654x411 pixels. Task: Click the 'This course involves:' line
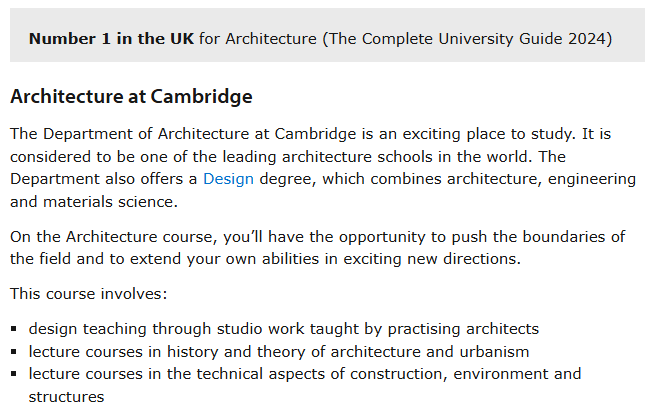(x=88, y=294)
